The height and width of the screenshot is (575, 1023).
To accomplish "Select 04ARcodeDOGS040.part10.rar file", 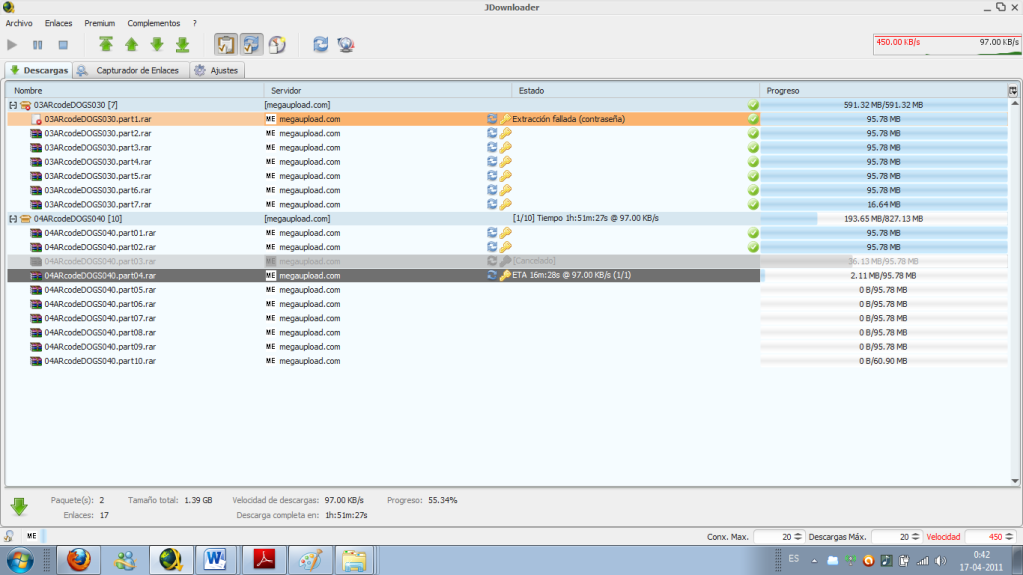I will coord(100,361).
